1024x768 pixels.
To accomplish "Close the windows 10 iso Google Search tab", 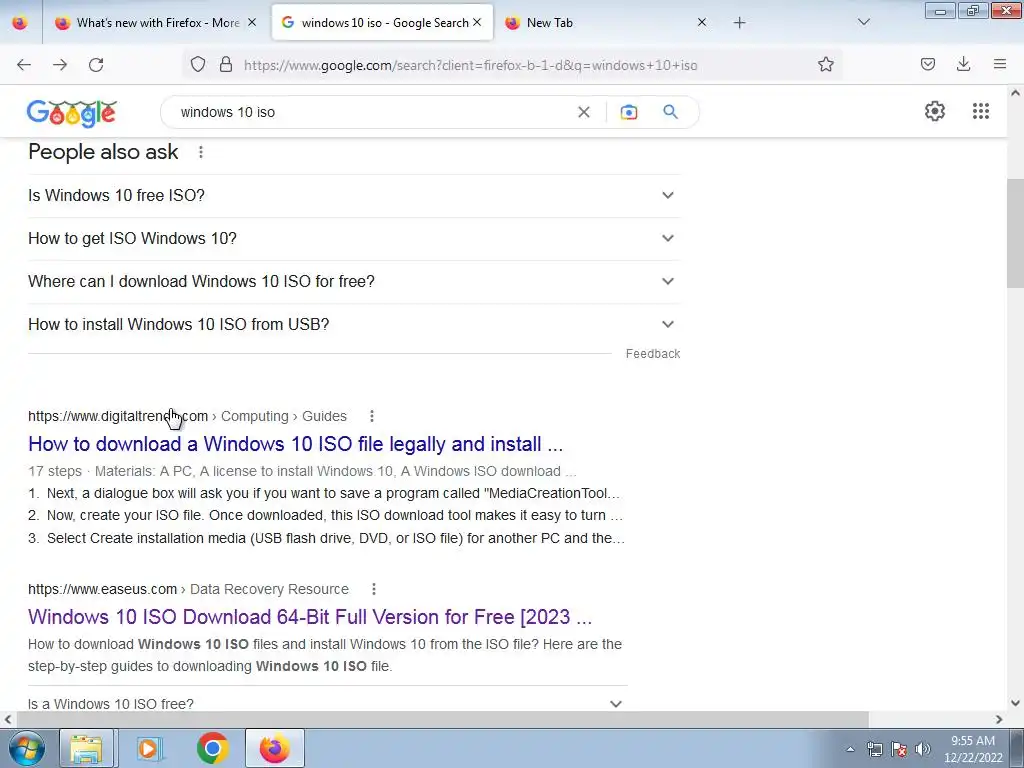I will (x=477, y=23).
